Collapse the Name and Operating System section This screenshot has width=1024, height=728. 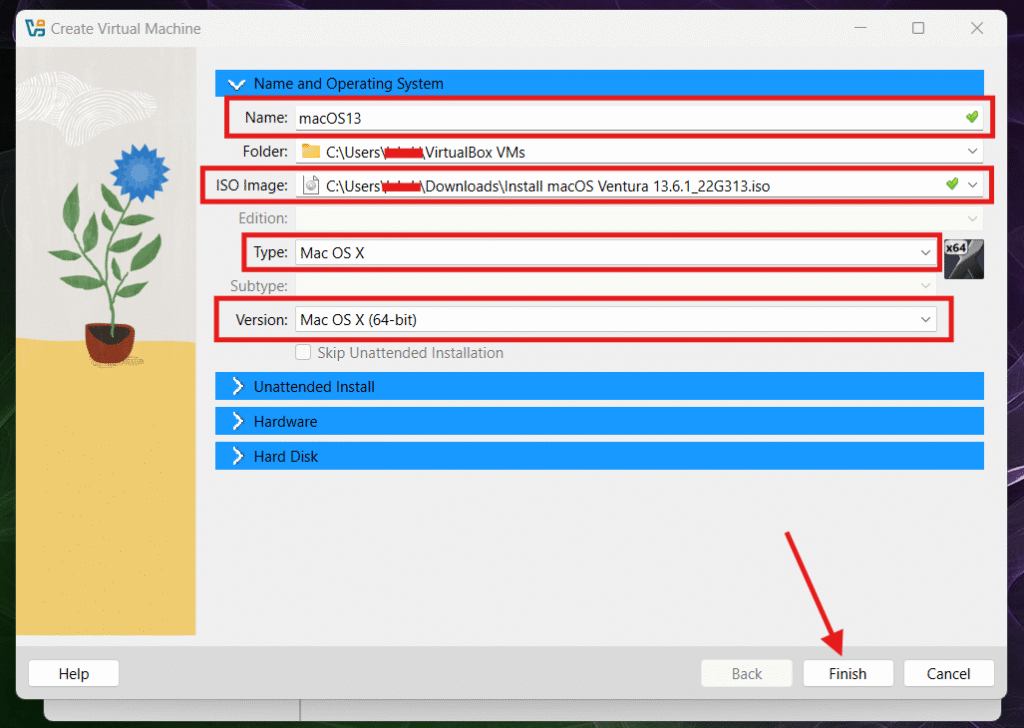[x=238, y=84]
